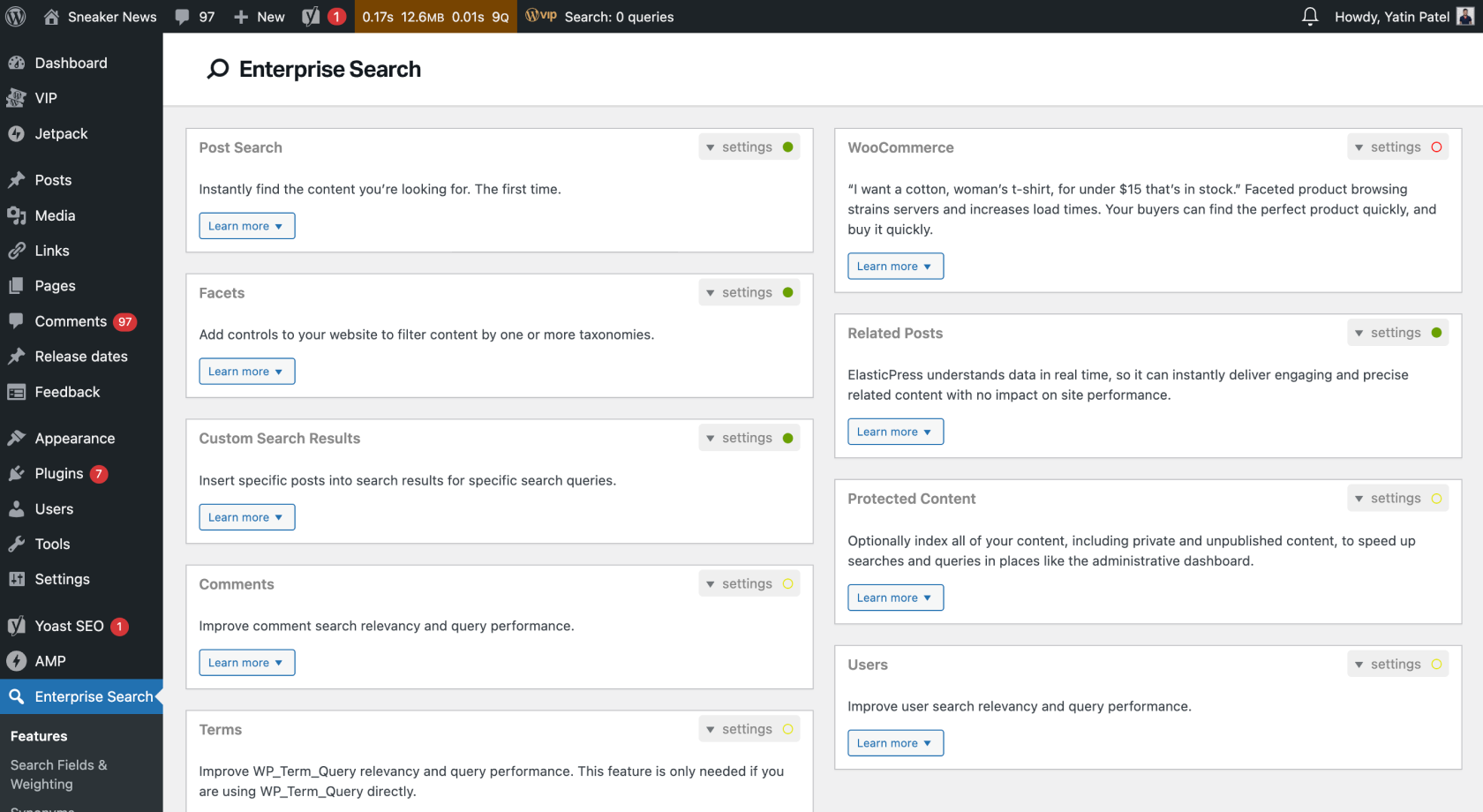Click the Yoast icon in top admin bar
The width and height of the screenshot is (1483, 812).
pos(312,17)
